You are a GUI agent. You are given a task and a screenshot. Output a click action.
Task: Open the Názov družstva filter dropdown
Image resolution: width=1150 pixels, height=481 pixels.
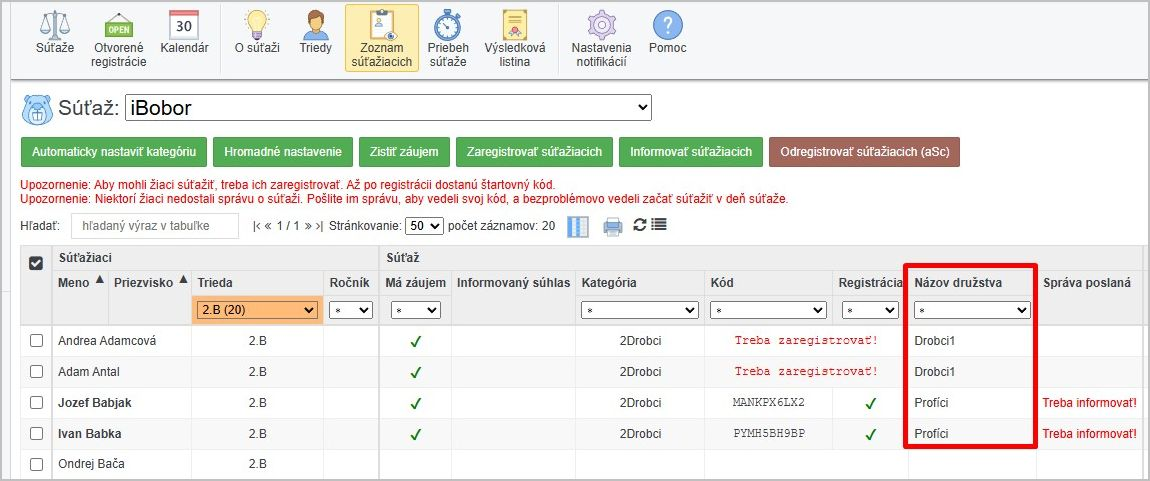(972, 311)
